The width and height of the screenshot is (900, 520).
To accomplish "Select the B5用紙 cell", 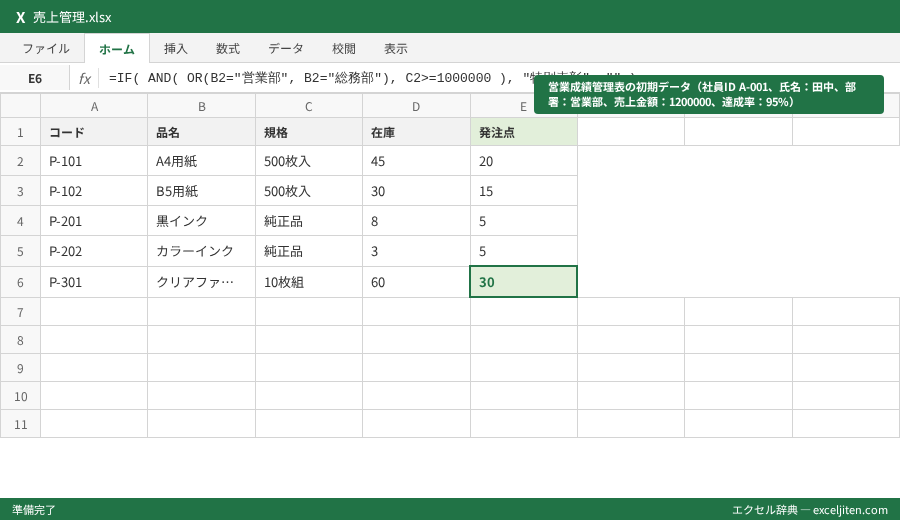I will [x=201, y=191].
